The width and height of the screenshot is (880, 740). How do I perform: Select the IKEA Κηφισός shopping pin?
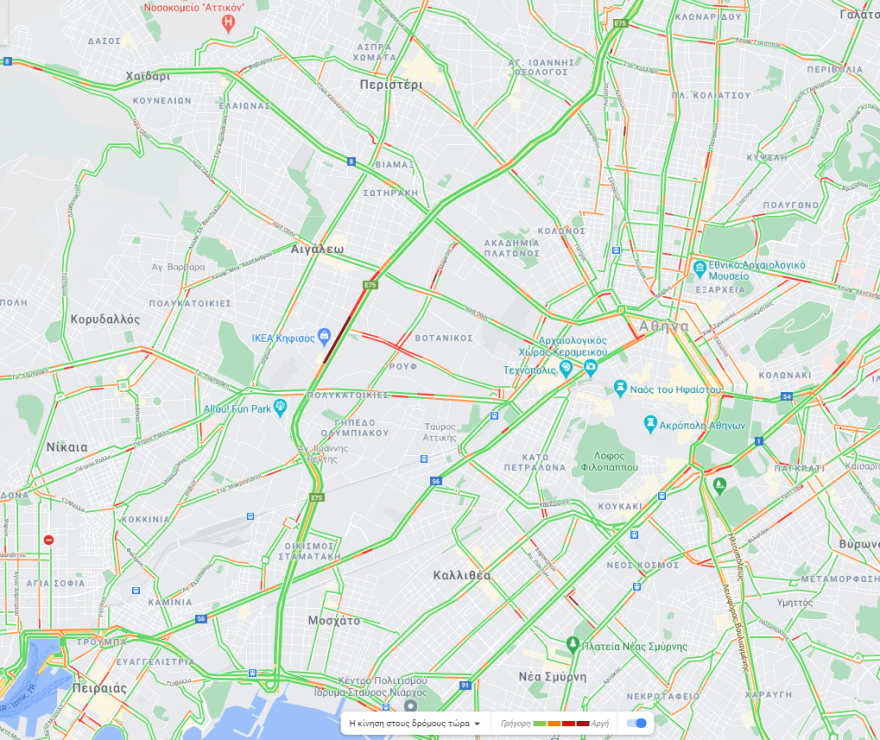coord(324,336)
